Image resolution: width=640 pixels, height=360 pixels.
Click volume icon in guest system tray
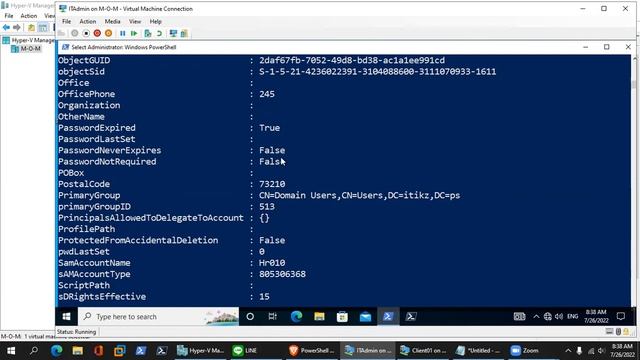click(559, 316)
